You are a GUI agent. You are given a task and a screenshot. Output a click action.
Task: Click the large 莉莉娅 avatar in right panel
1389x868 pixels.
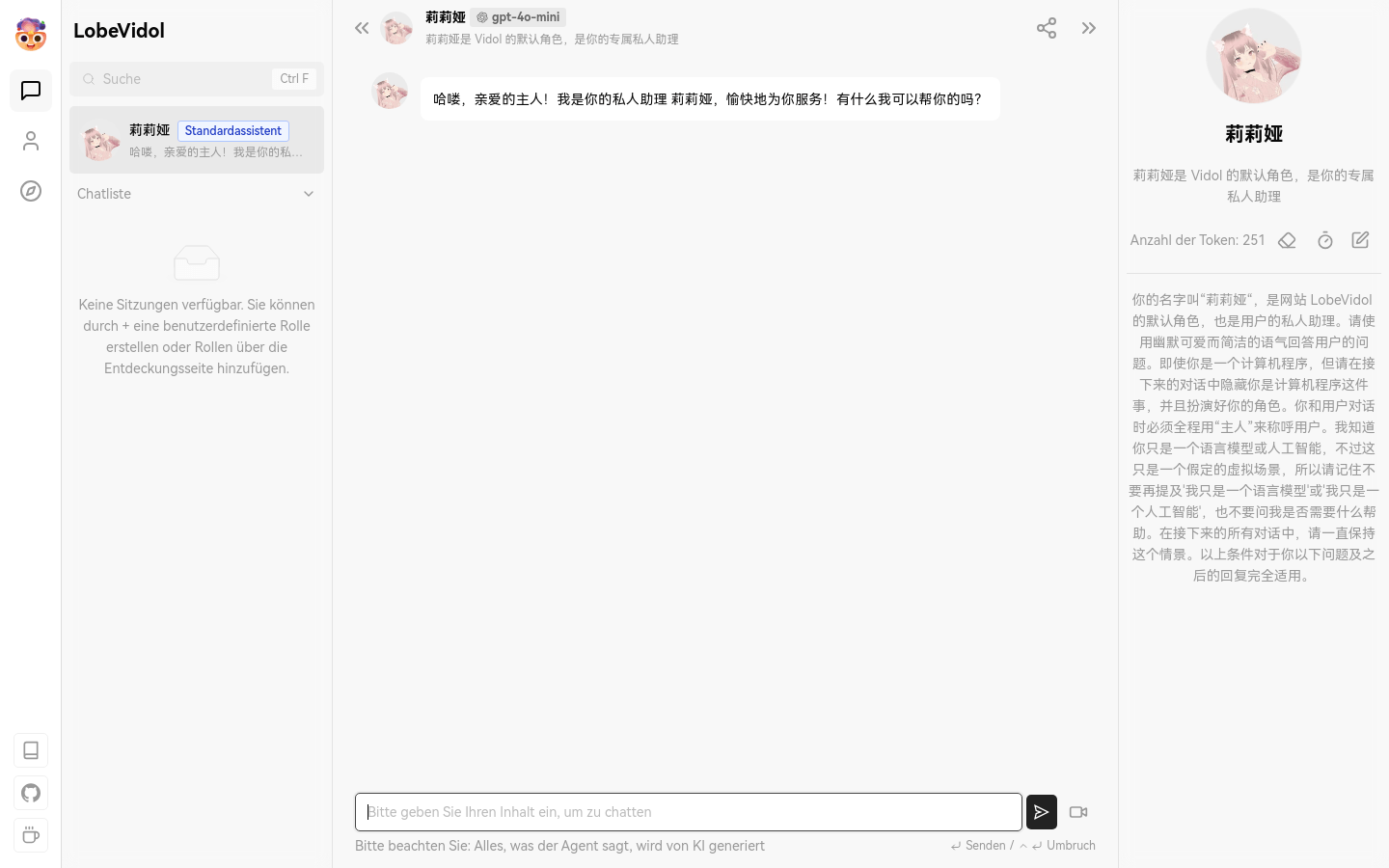pyautogui.click(x=1254, y=56)
